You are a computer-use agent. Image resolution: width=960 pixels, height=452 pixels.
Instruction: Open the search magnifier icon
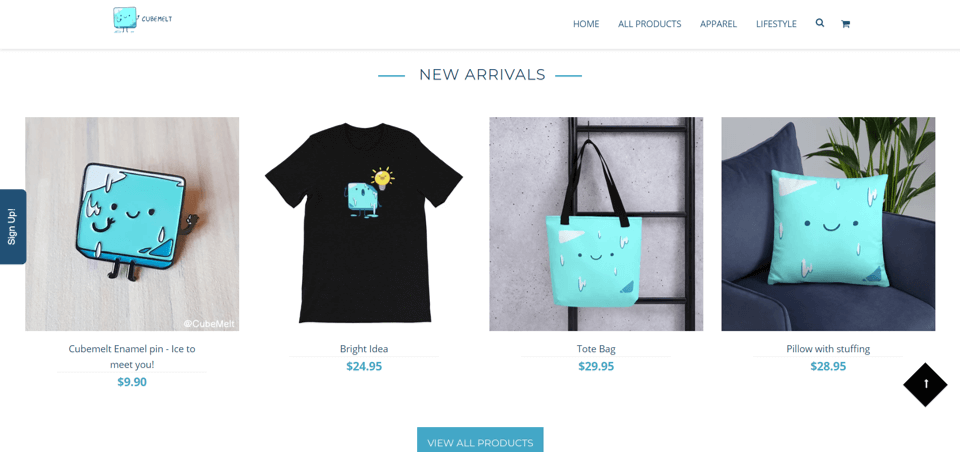(820, 23)
